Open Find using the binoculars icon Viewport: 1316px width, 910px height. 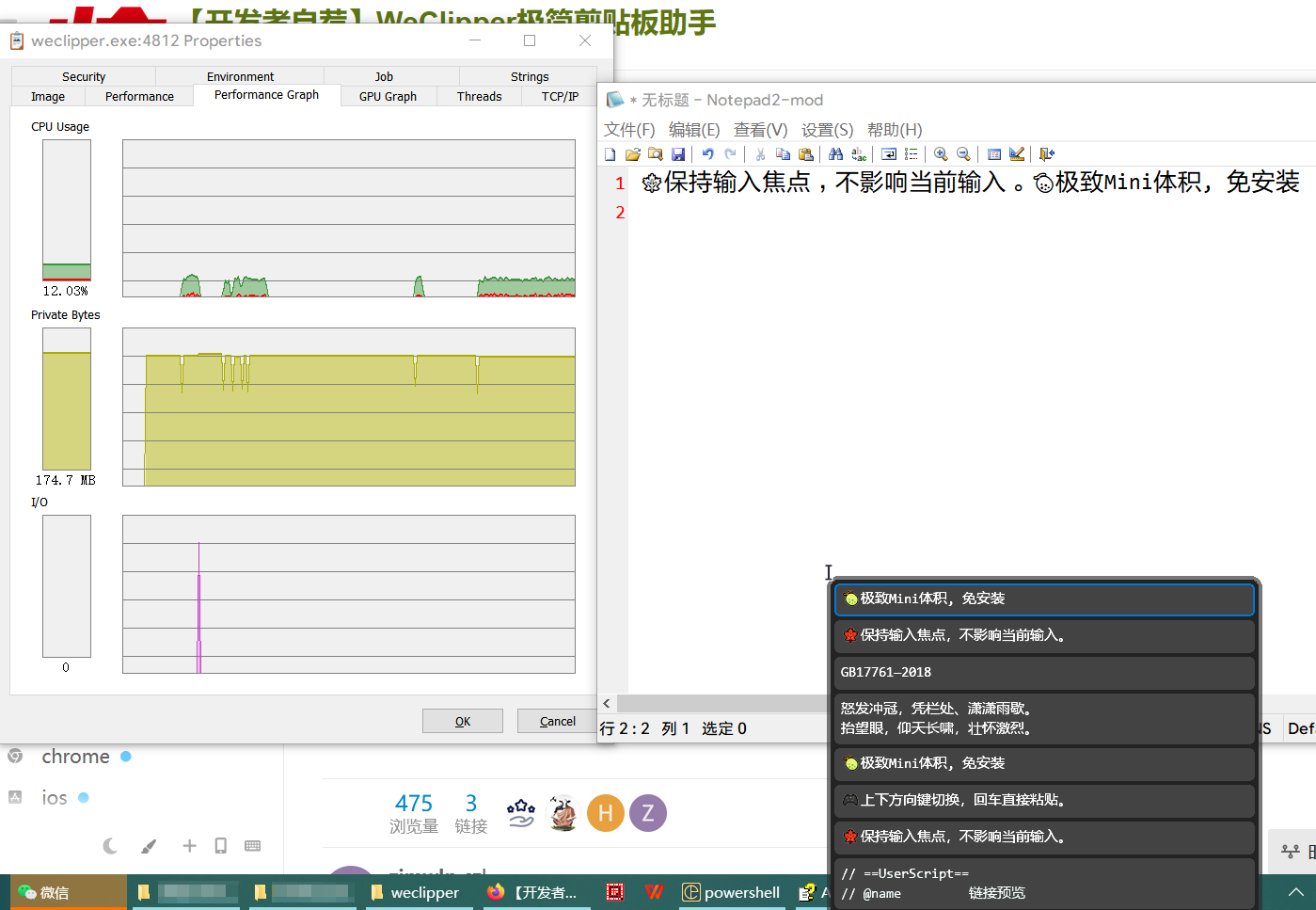(835, 154)
